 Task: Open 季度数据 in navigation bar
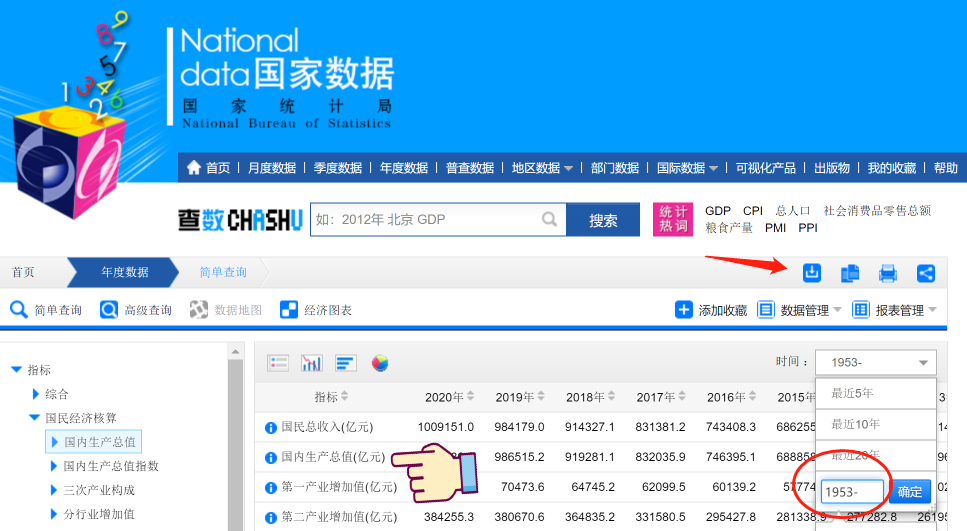338,168
